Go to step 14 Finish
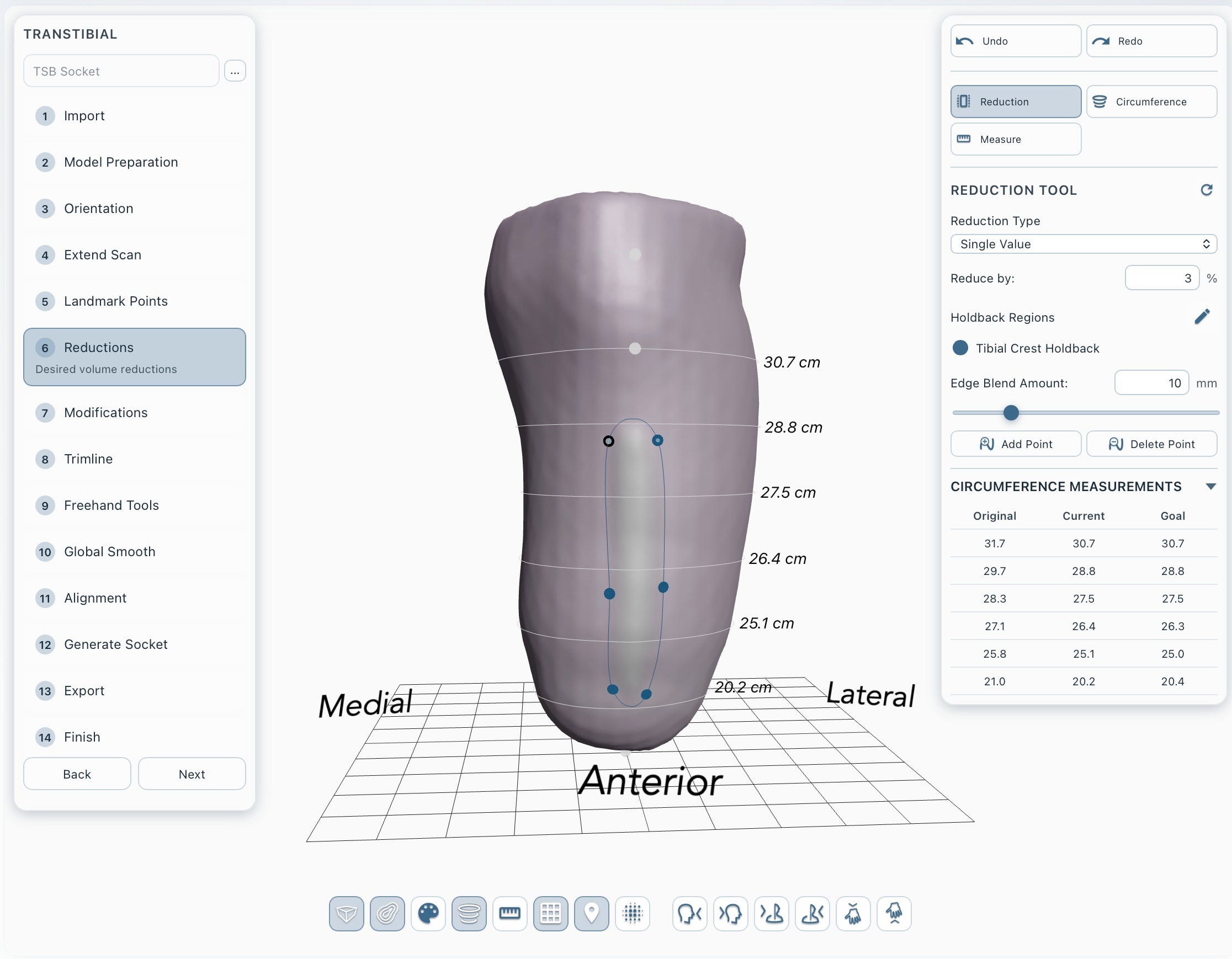The image size is (1232, 959). 134,737
